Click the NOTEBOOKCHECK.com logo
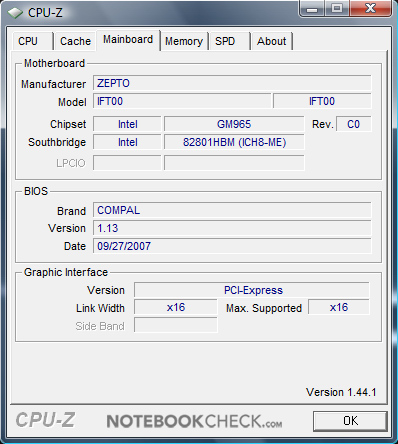The height and width of the screenshot is (444, 398). pos(194,421)
